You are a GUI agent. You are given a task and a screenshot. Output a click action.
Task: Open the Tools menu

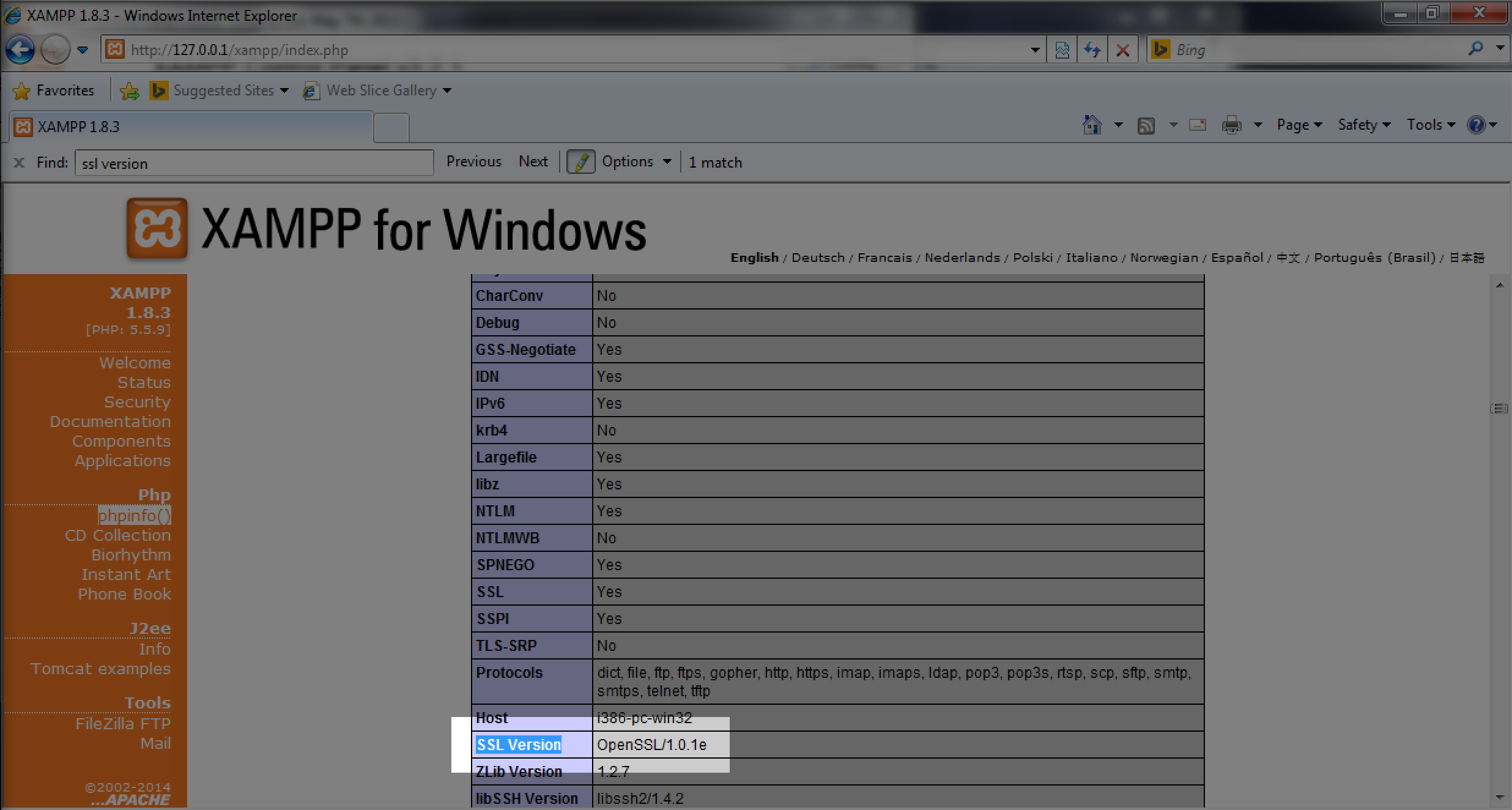click(x=1430, y=125)
